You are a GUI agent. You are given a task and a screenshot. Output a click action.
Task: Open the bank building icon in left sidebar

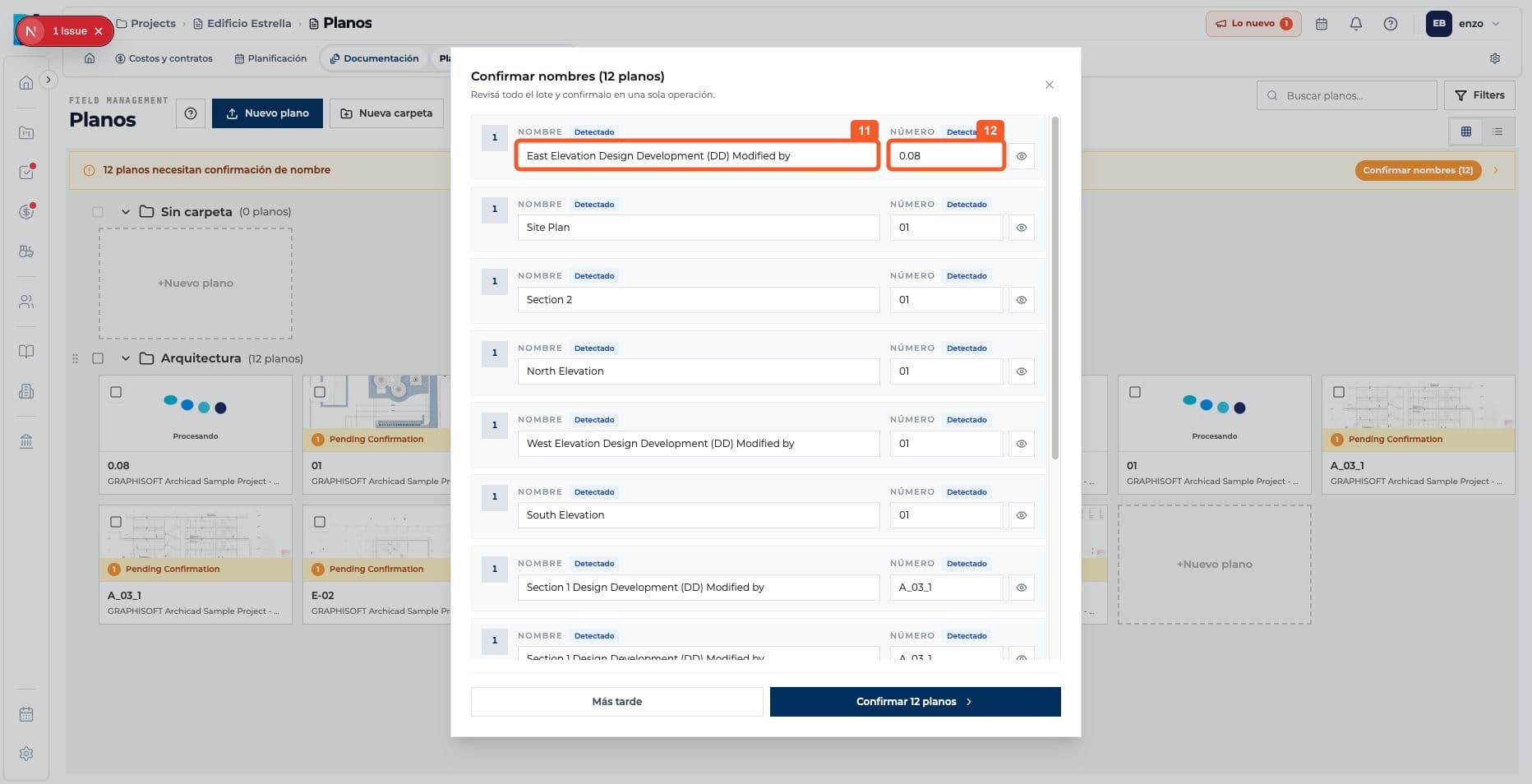[x=26, y=441]
